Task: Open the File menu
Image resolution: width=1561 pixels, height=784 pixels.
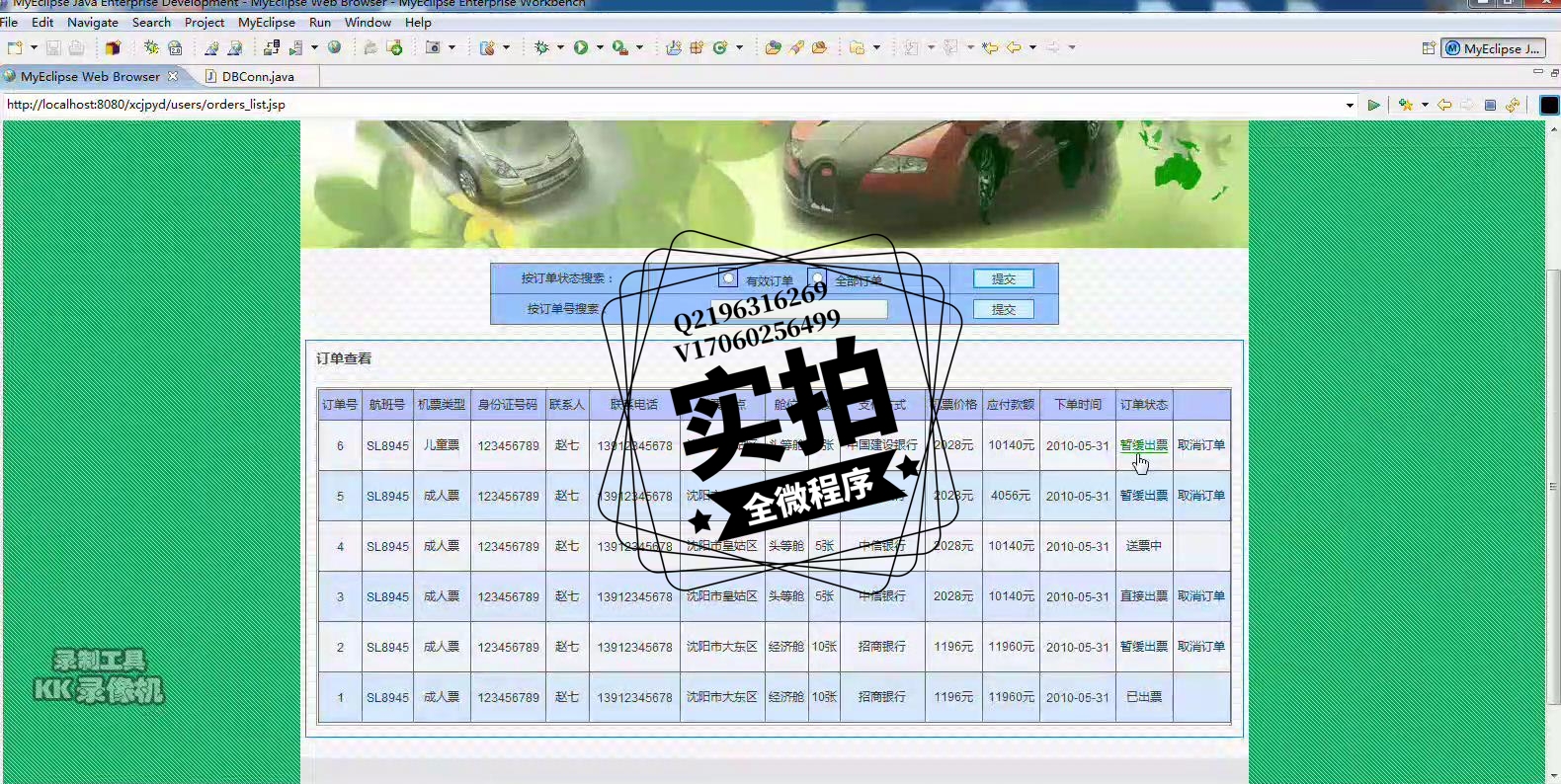Action: [10, 22]
